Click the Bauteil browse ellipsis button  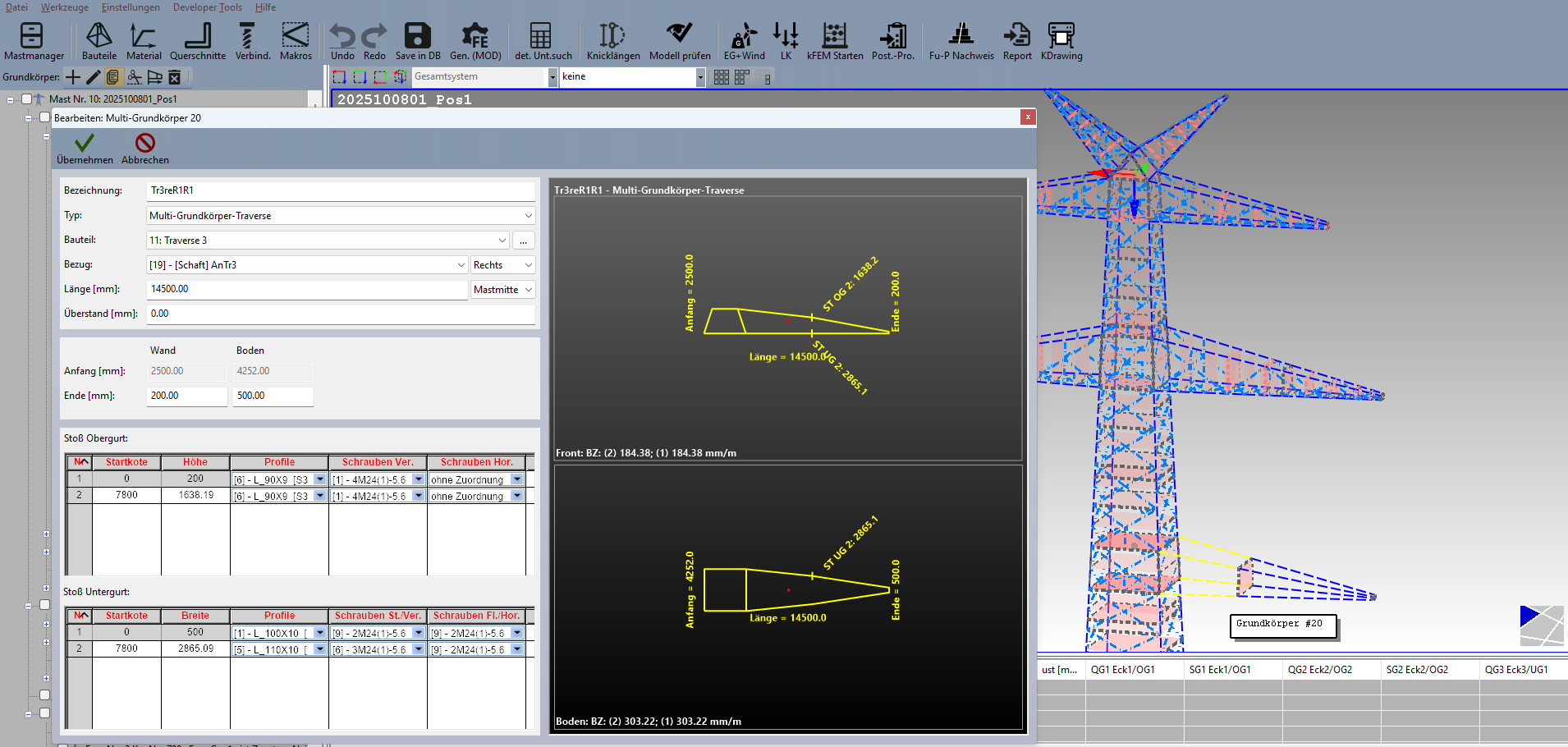[523, 241]
